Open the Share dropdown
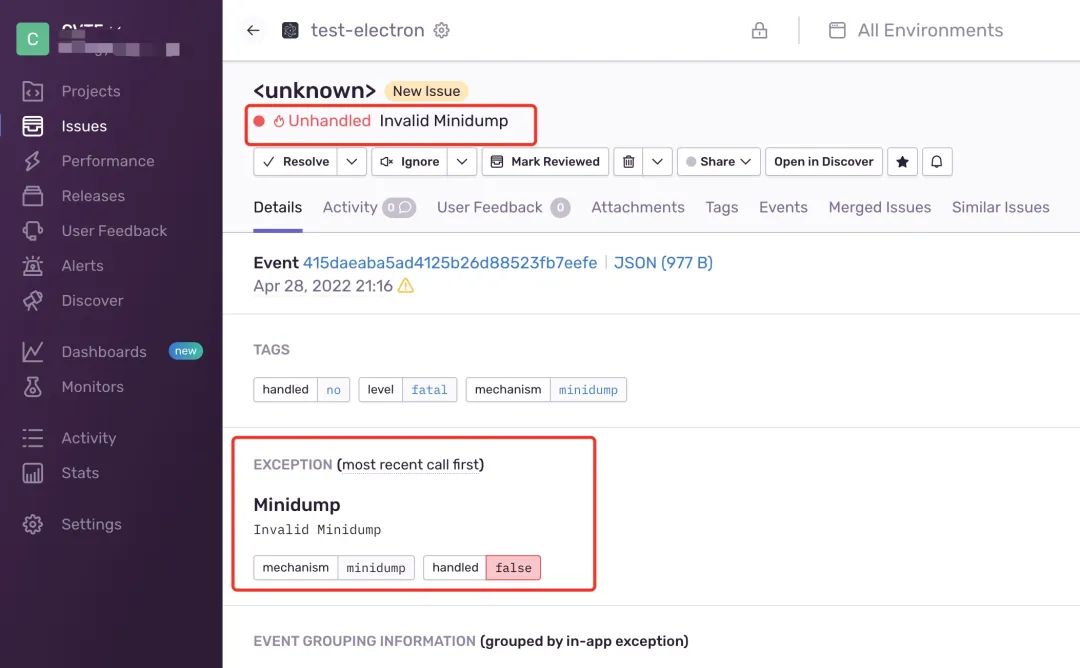Viewport: 1080px width, 668px height. [718, 162]
